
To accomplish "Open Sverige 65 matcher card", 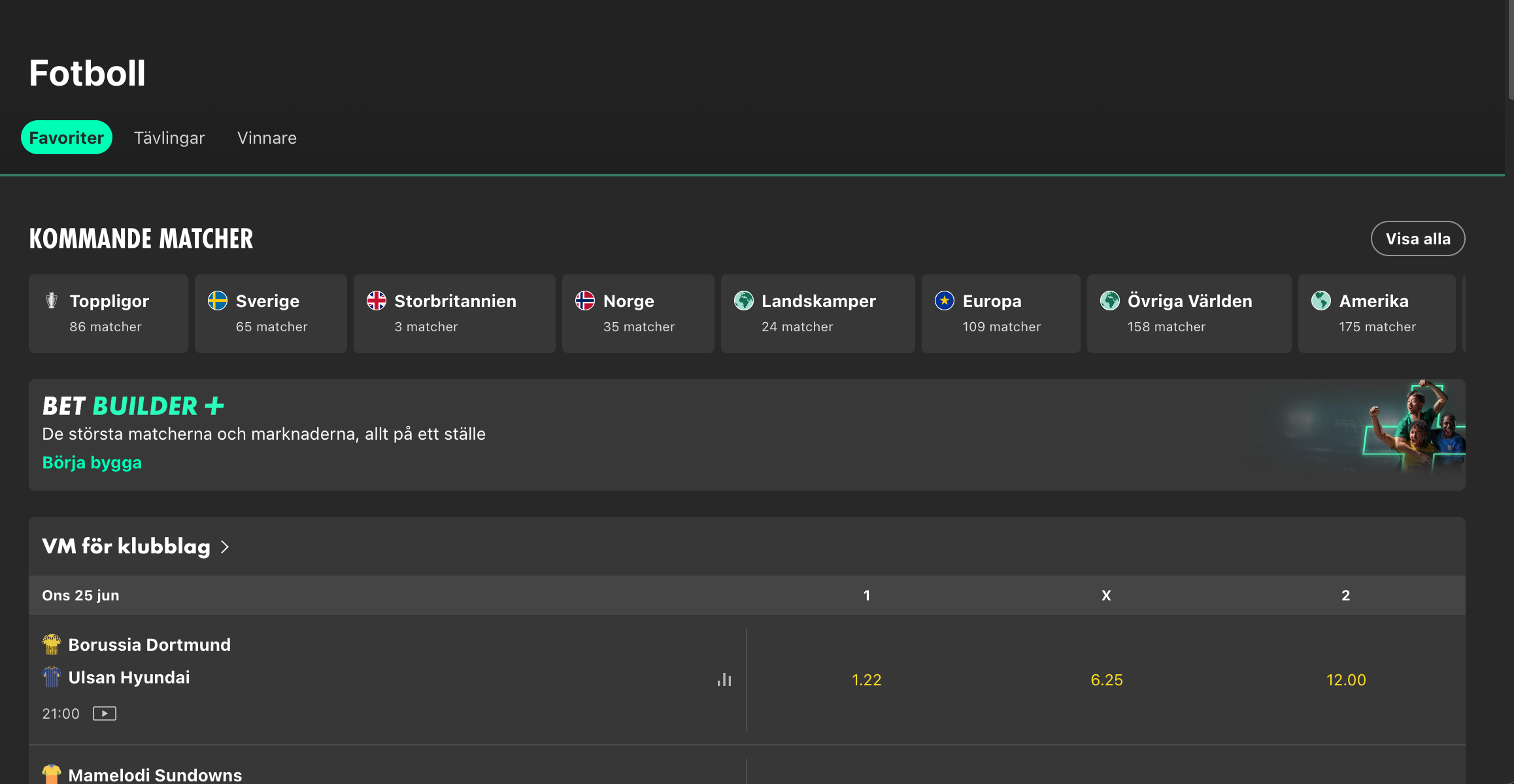I will pyautogui.click(x=271, y=314).
